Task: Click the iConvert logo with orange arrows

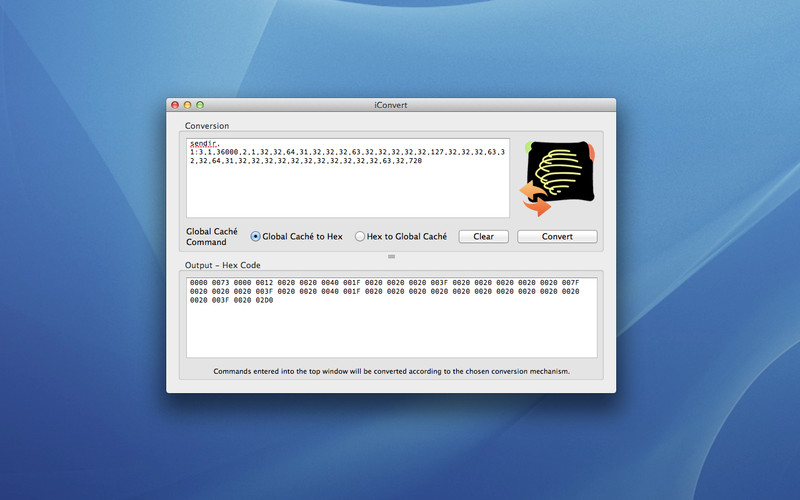Action: coord(557,178)
